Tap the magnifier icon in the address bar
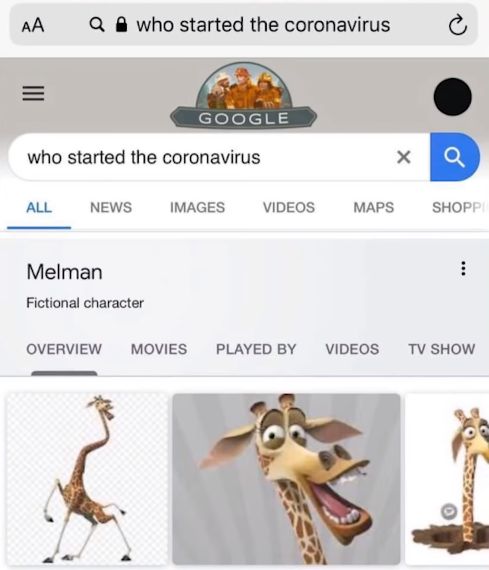The height and width of the screenshot is (570, 489). [97, 25]
